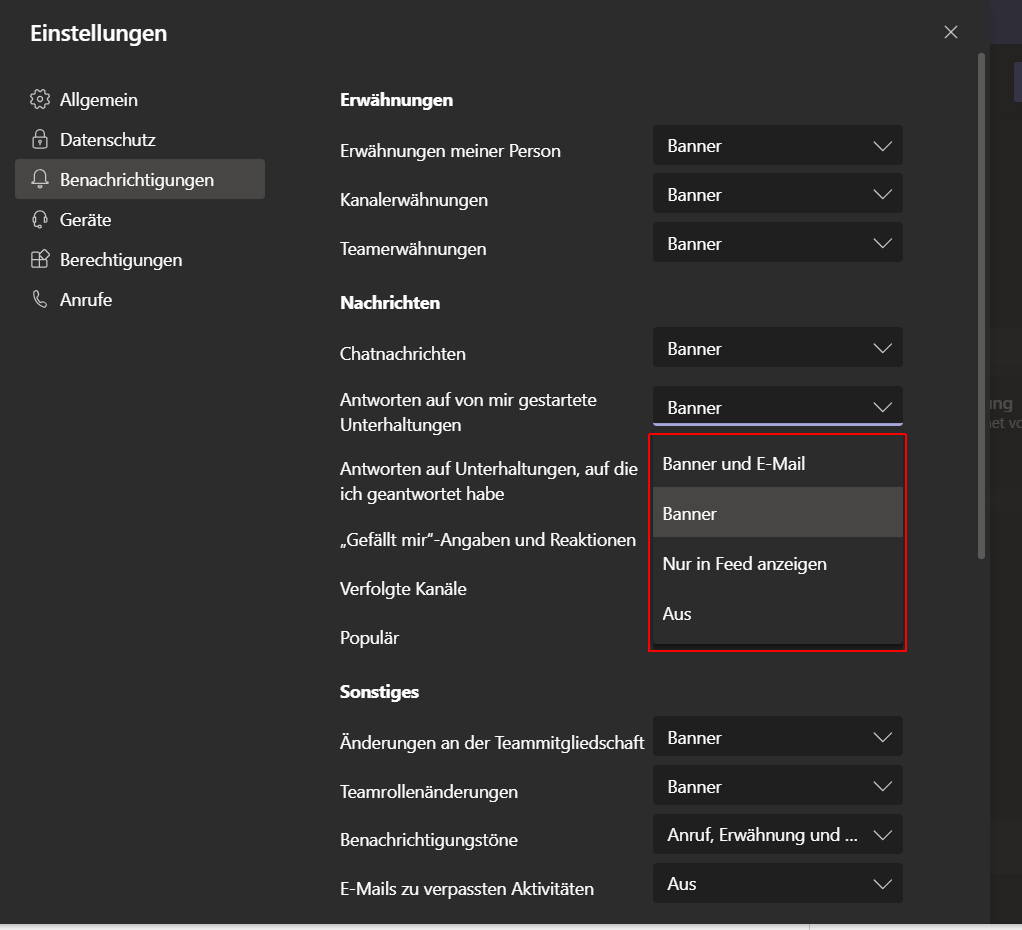Click the 'Erwähnungen meiner Person' label
Viewport: 1022px width, 930px height.
pyautogui.click(x=450, y=151)
